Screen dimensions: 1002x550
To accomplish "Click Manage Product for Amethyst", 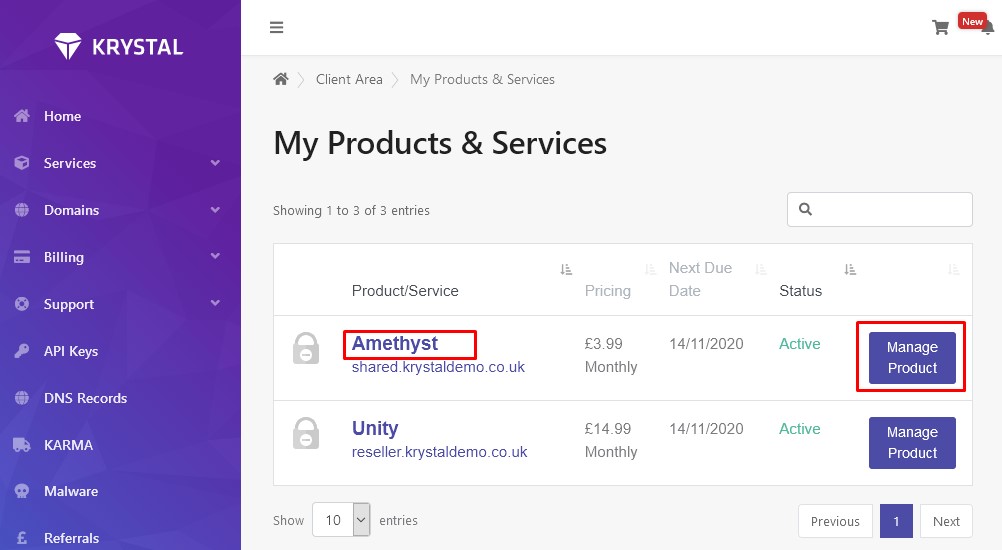I will tap(912, 358).
